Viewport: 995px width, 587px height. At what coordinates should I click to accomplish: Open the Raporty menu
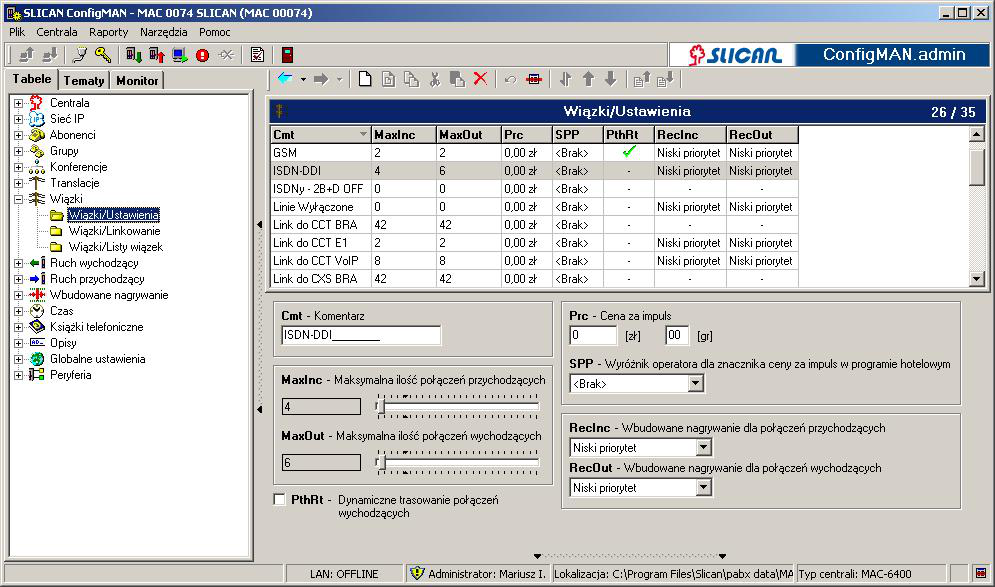(x=109, y=32)
